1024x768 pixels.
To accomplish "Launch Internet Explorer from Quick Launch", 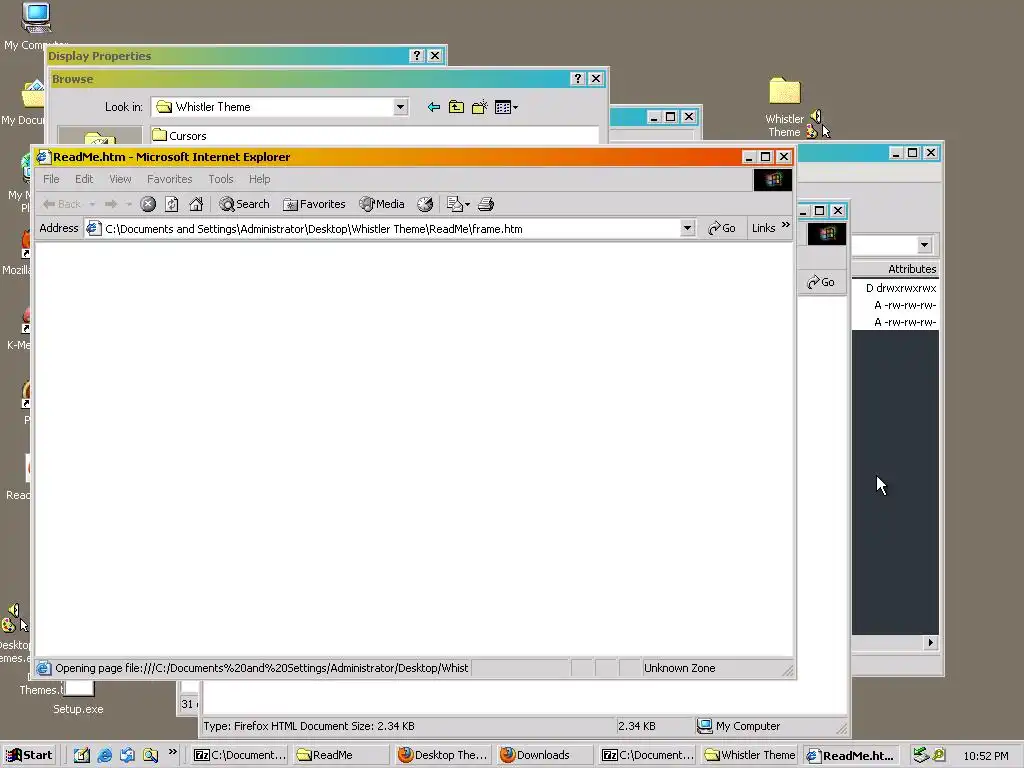I will pyautogui.click(x=104, y=756).
